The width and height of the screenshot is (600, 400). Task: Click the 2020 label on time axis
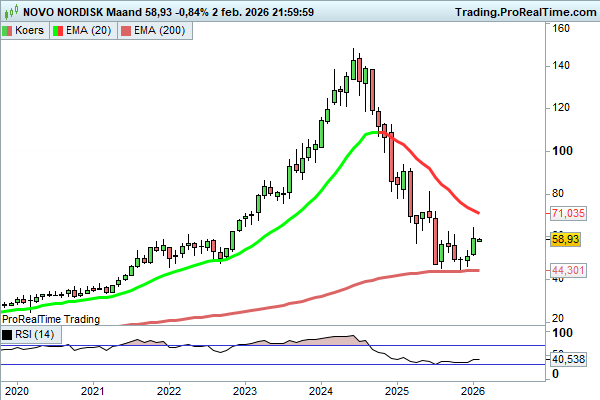point(17,391)
